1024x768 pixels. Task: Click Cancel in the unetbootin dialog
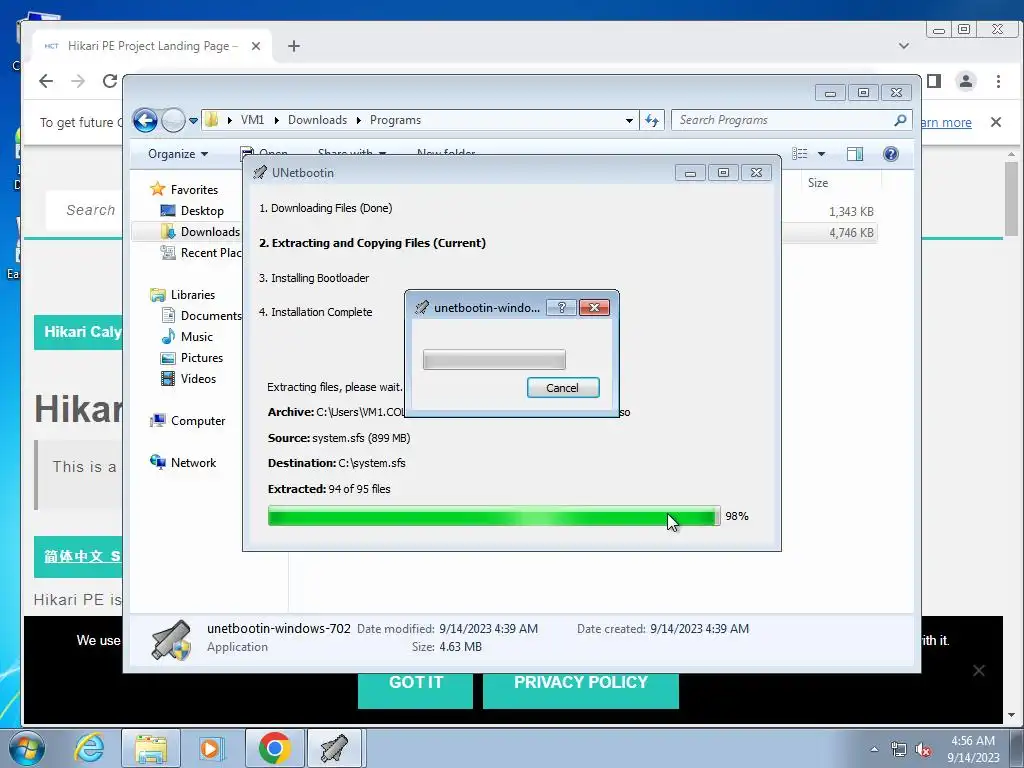[563, 388]
